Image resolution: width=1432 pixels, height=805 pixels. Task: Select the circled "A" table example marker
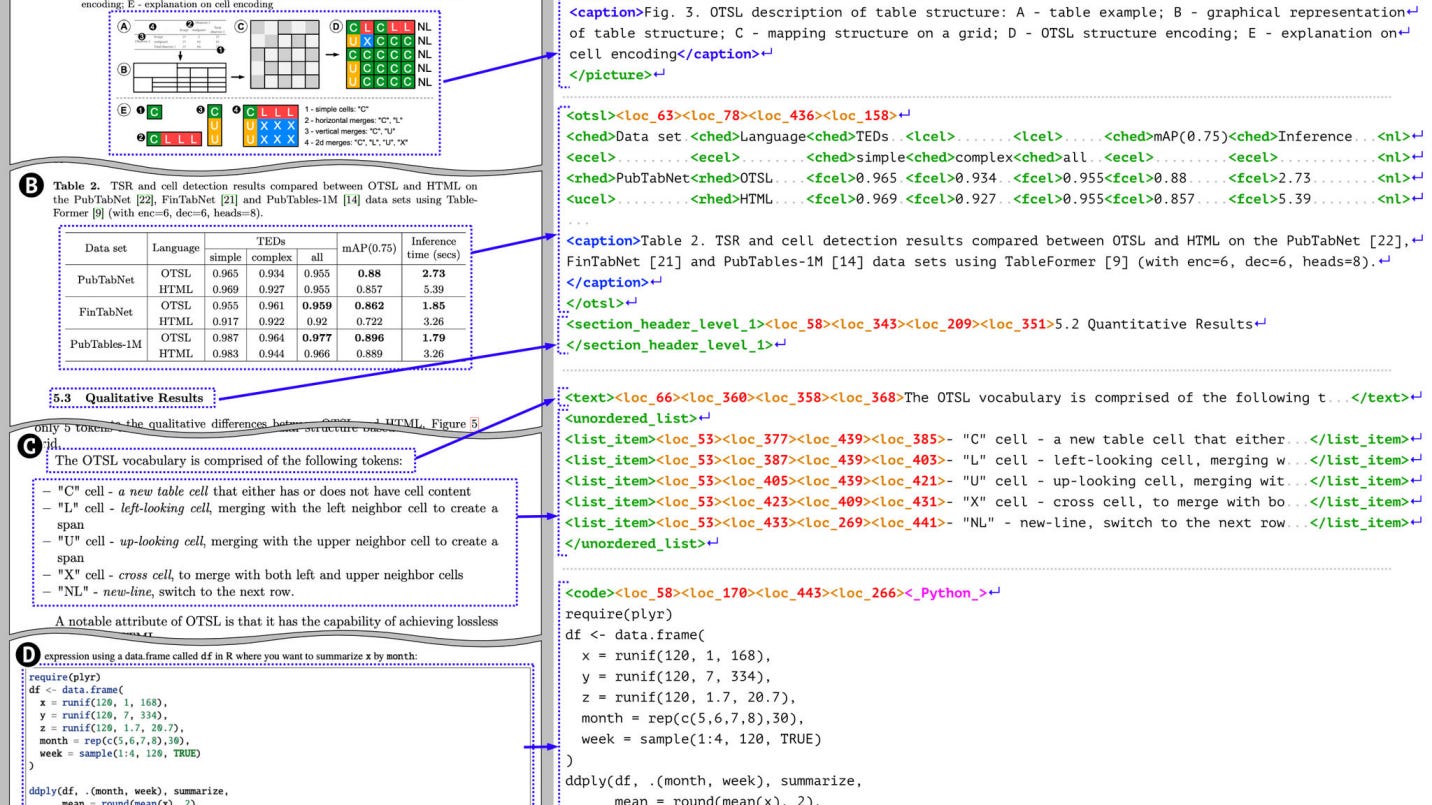click(x=123, y=26)
